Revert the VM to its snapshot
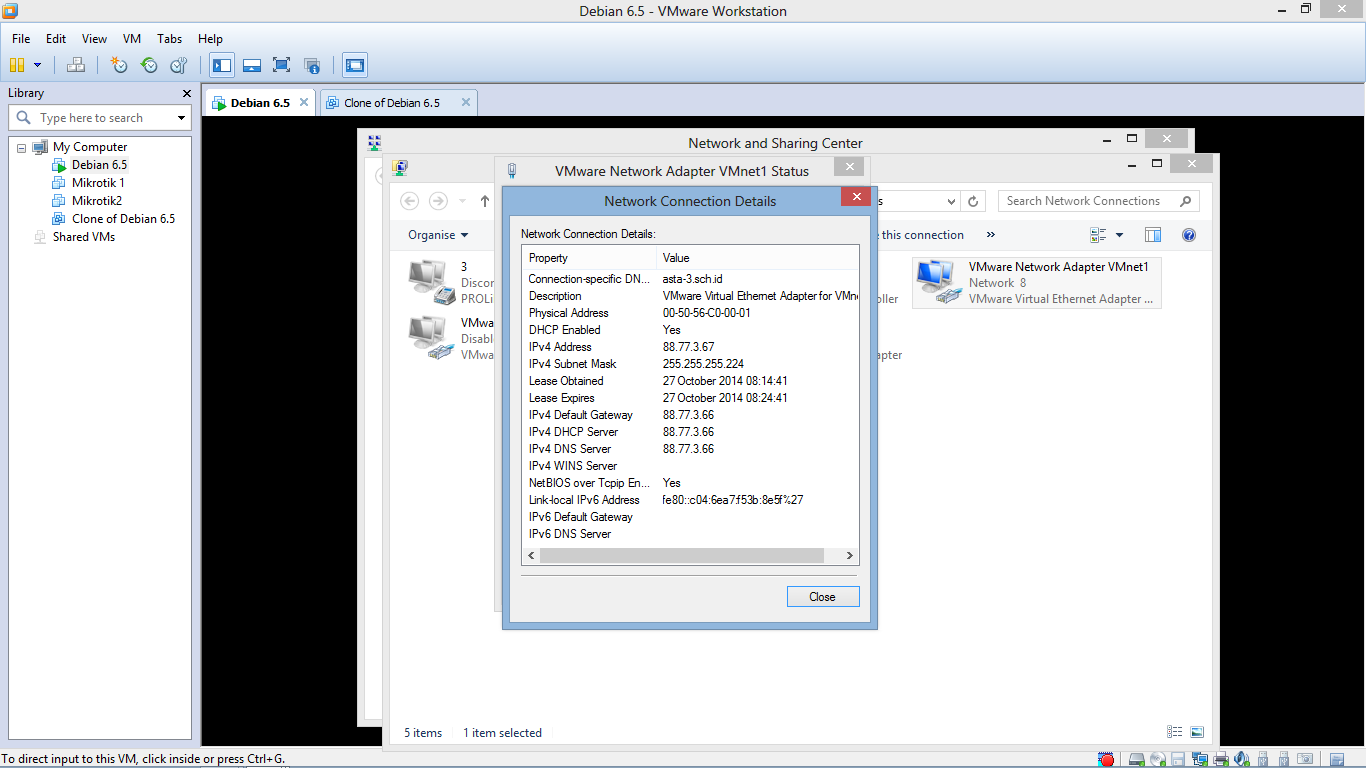The image size is (1366, 768). [x=148, y=65]
